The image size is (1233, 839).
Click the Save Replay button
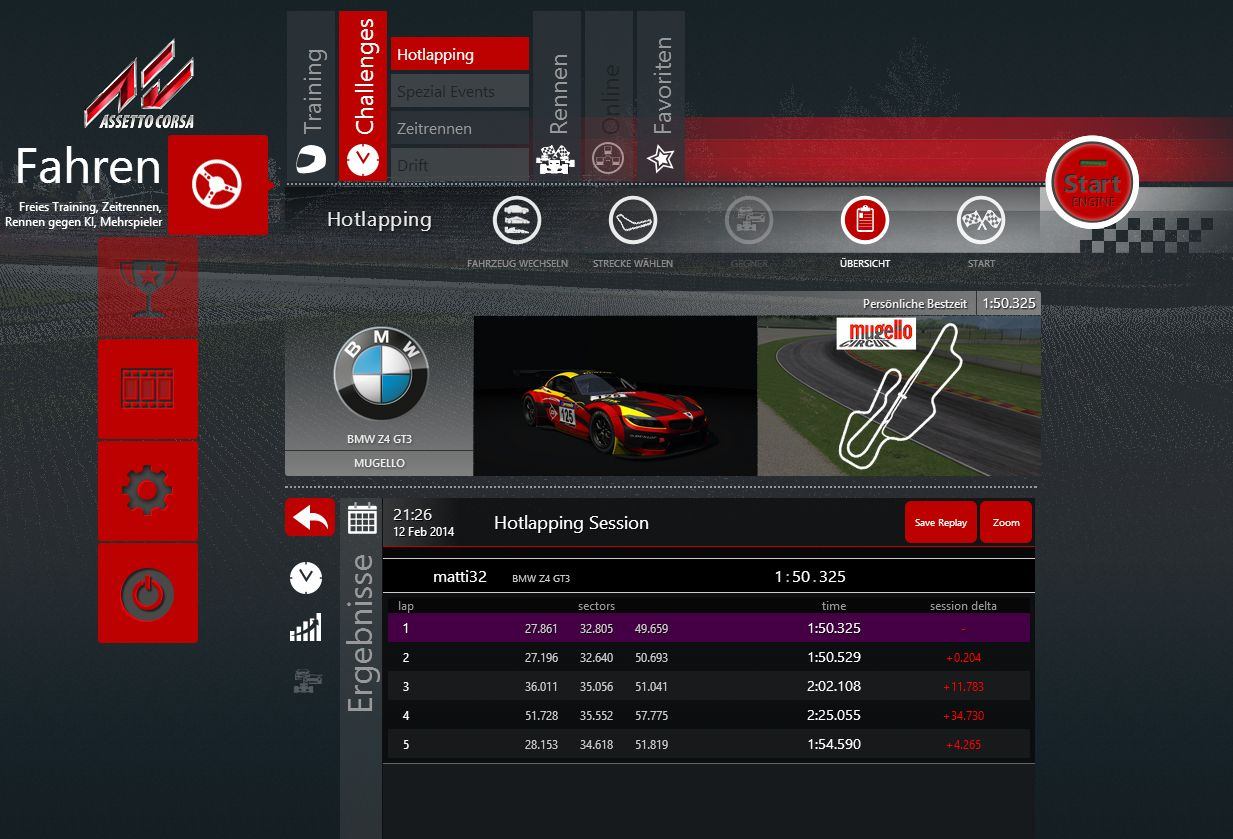[x=940, y=522]
